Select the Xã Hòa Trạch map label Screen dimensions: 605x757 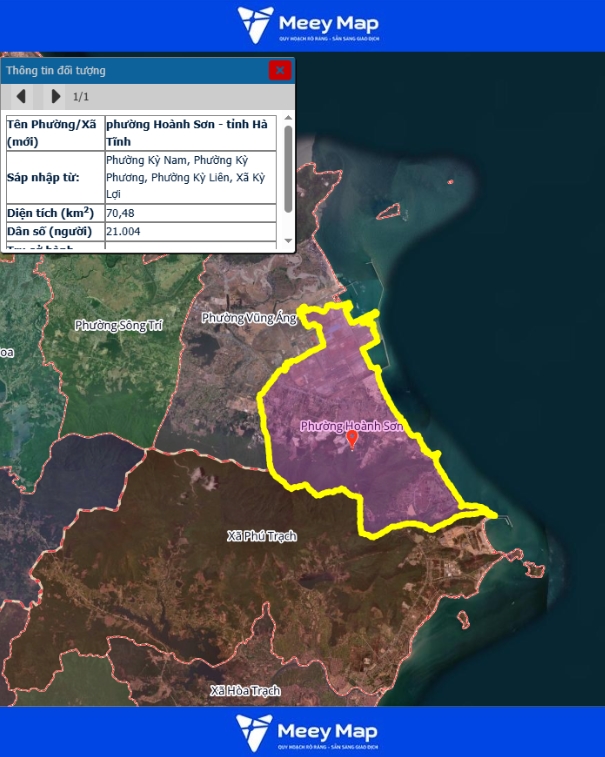coord(245,691)
